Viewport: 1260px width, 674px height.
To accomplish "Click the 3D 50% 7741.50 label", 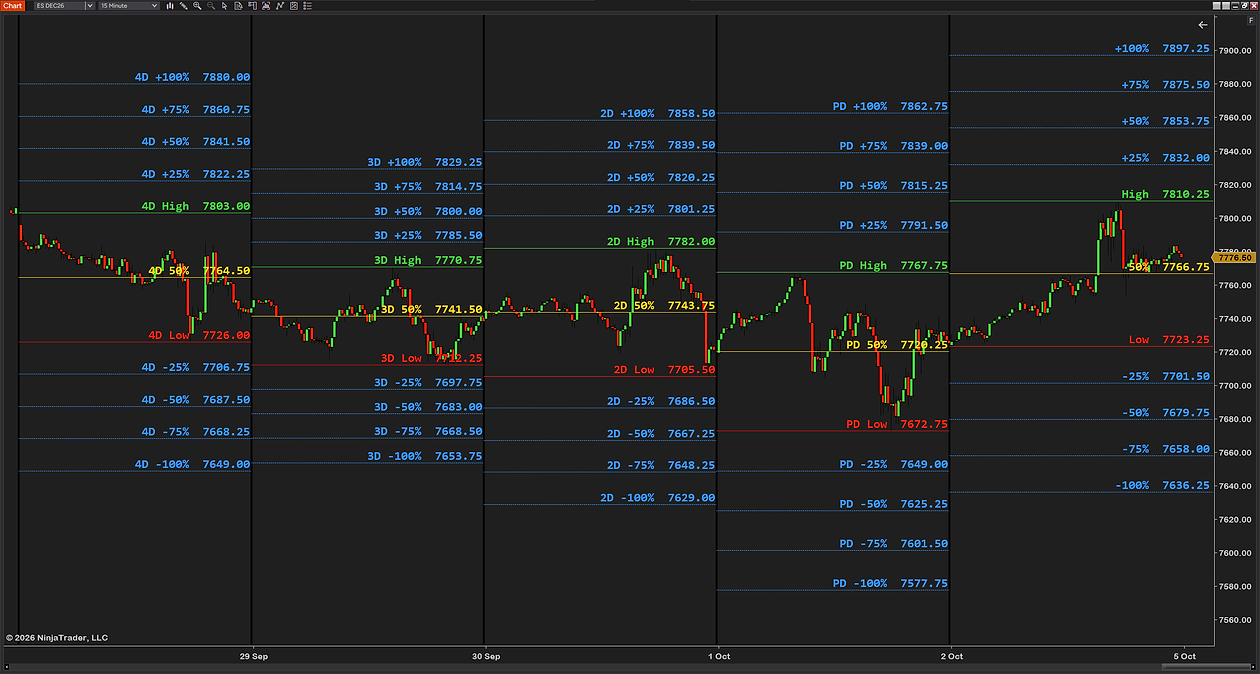I will (x=431, y=310).
